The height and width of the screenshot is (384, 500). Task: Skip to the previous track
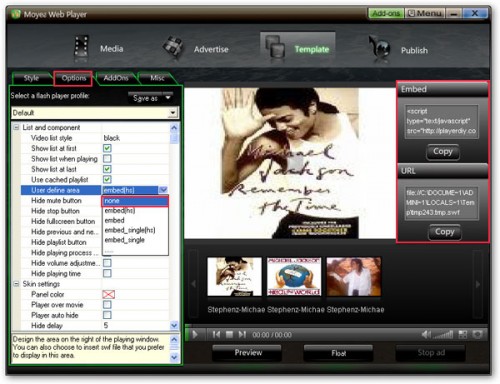coord(216,334)
